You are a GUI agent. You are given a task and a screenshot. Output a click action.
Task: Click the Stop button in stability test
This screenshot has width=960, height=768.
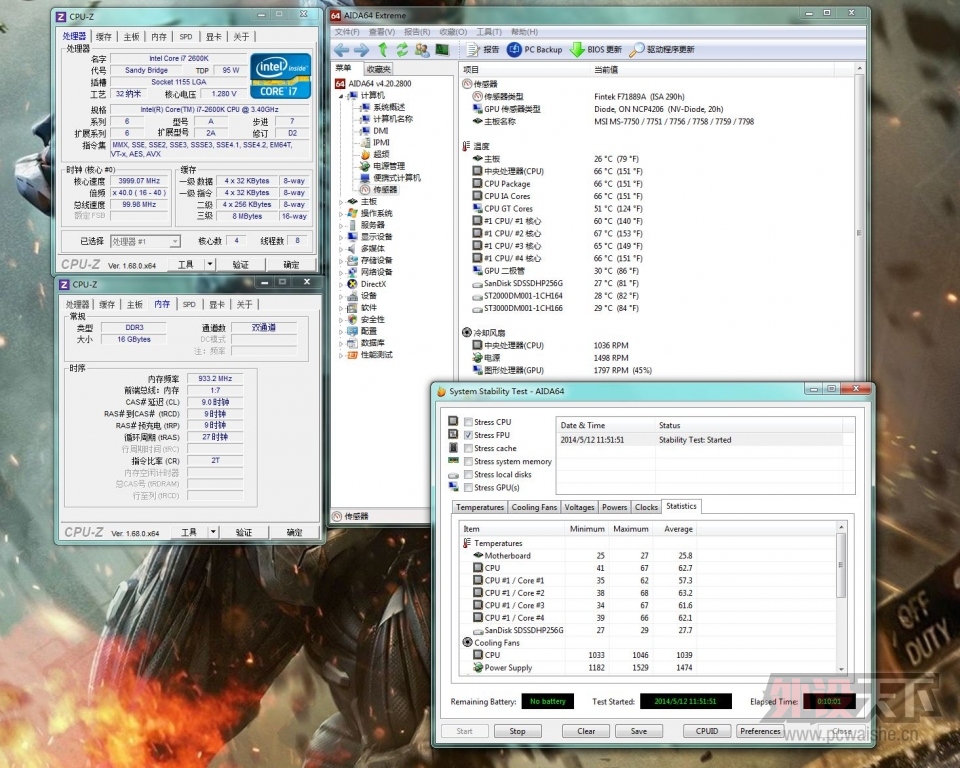(517, 731)
